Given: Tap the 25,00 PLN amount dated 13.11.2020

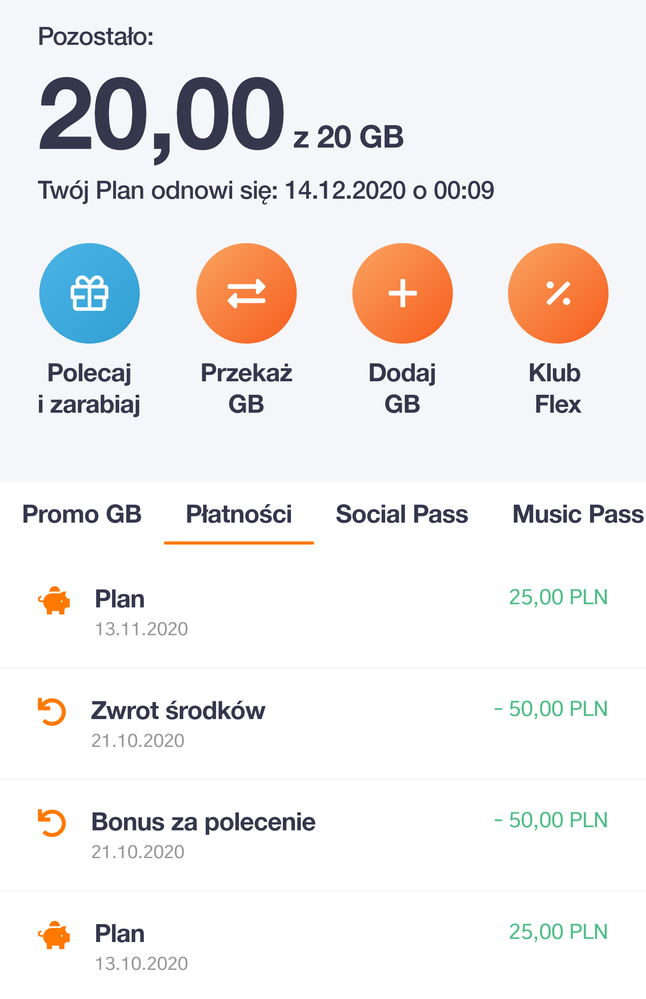Looking at the screenshot, I should 558,598.
